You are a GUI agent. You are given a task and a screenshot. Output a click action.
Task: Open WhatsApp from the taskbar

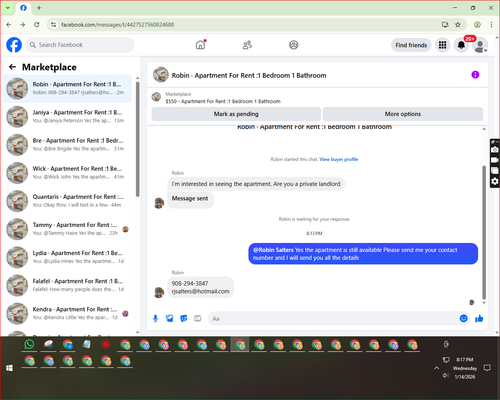pyautogui.click(x=29, y=344)
